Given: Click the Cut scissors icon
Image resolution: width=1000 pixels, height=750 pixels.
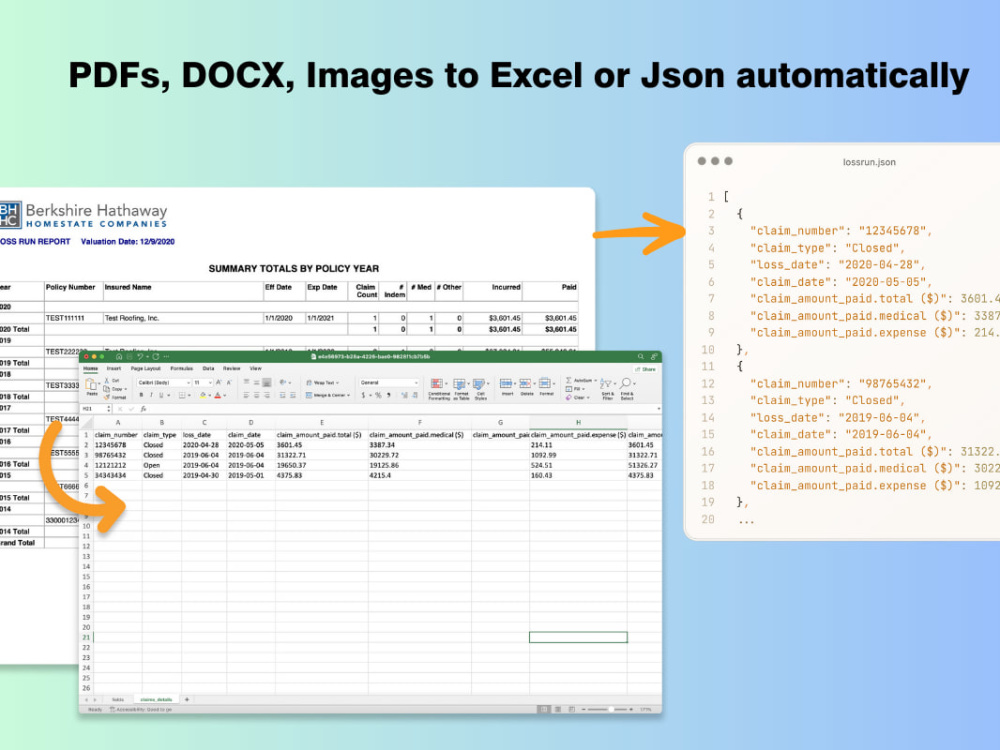Looking at the screenshot, I should (107, 381).
